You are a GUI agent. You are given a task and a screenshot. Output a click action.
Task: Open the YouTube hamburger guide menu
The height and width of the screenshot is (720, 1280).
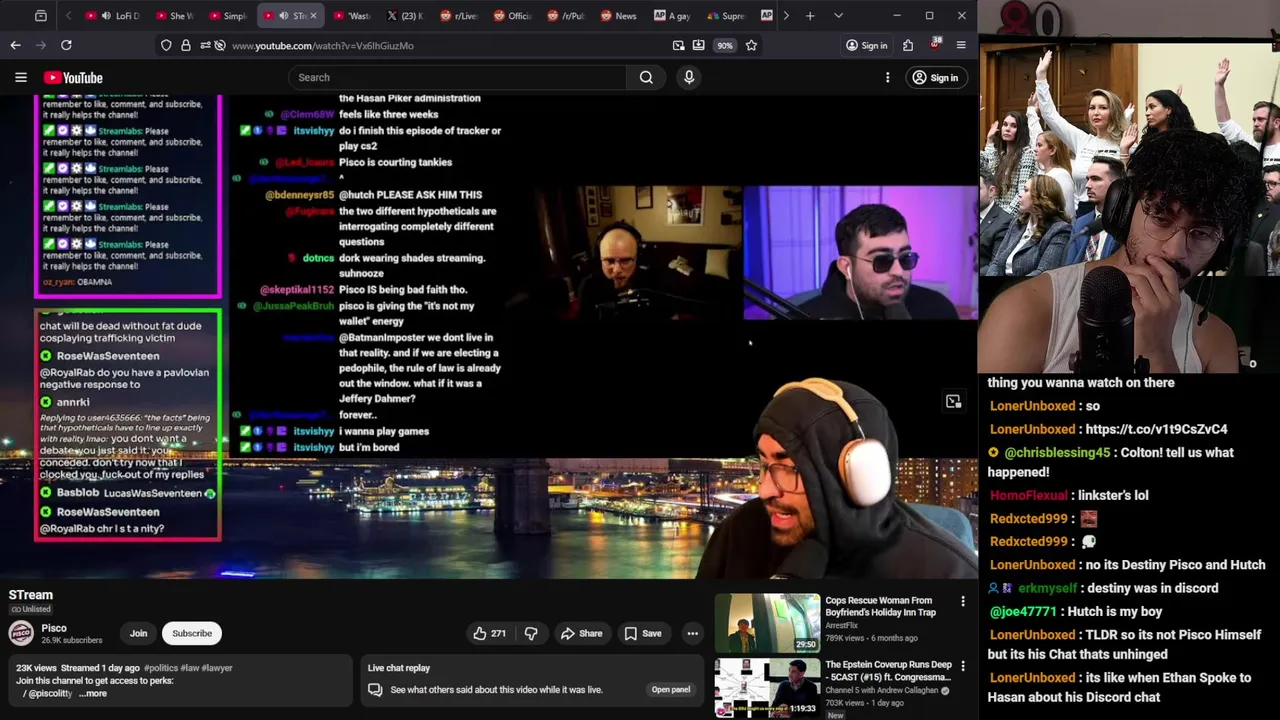pos(20,77)
